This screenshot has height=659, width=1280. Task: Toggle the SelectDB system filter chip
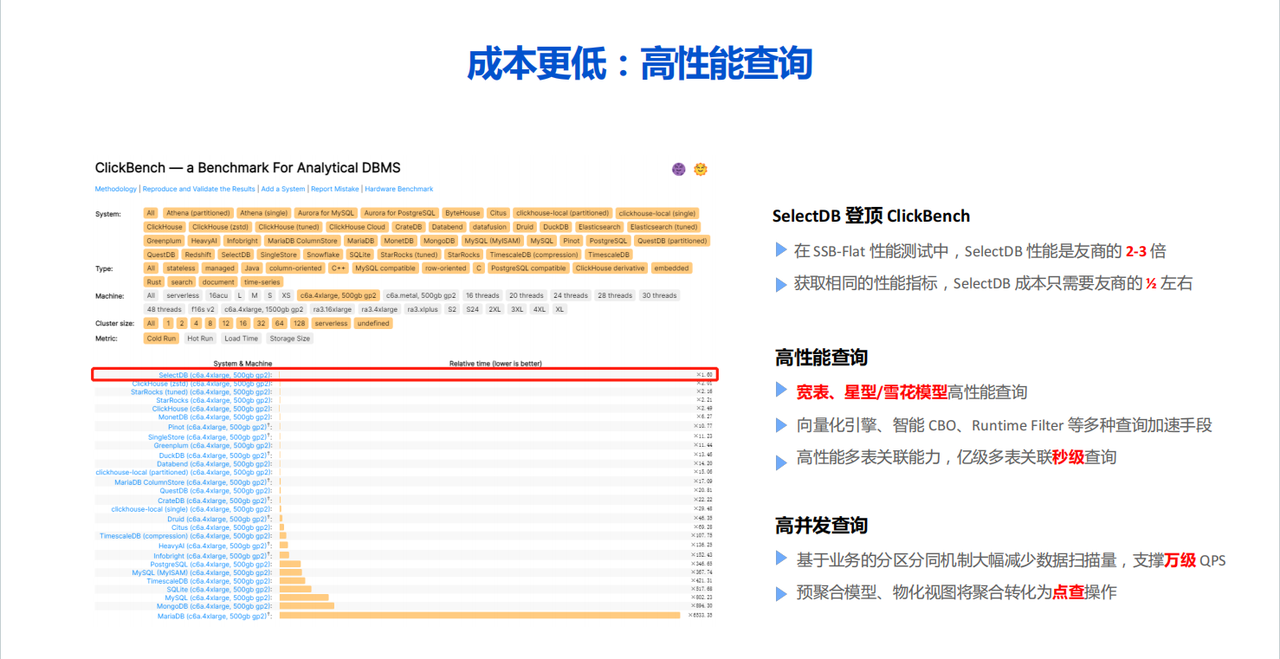tap(236, 255)
